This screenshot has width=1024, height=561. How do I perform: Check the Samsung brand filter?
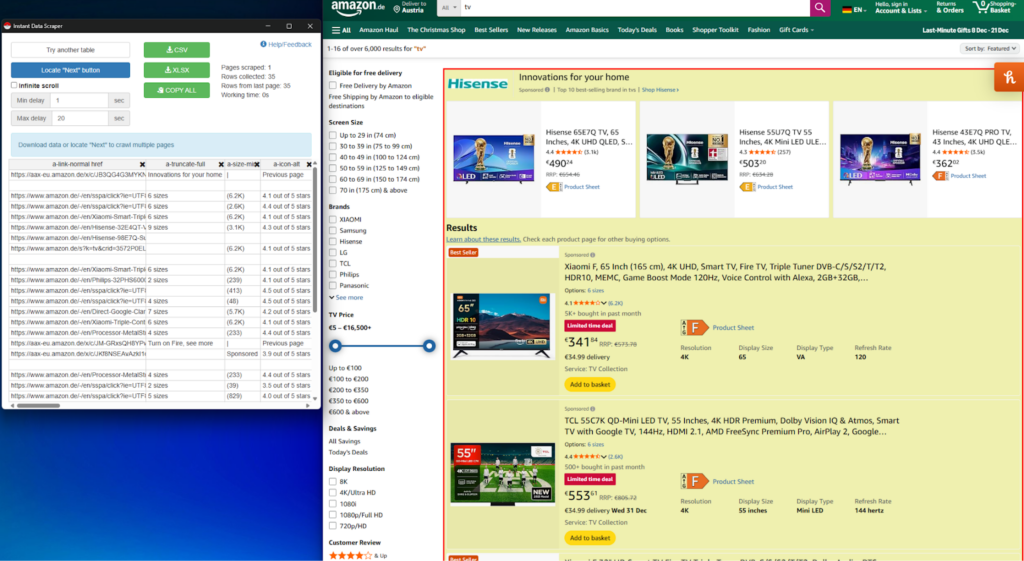[x=333, y=230]
